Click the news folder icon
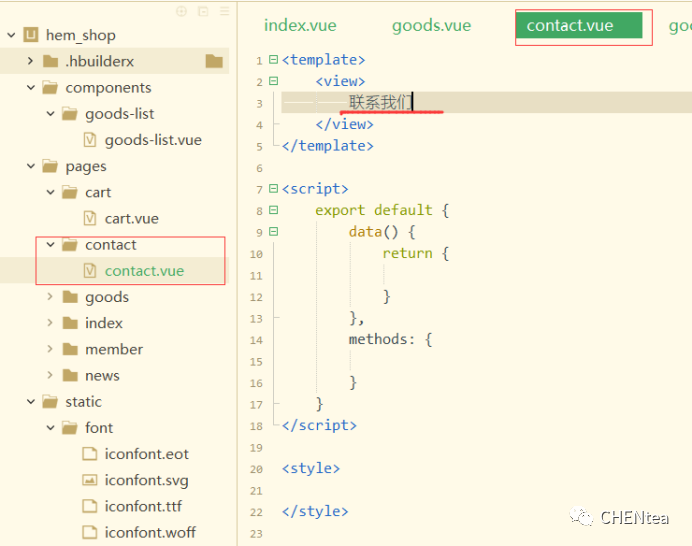 click(70, 375)
